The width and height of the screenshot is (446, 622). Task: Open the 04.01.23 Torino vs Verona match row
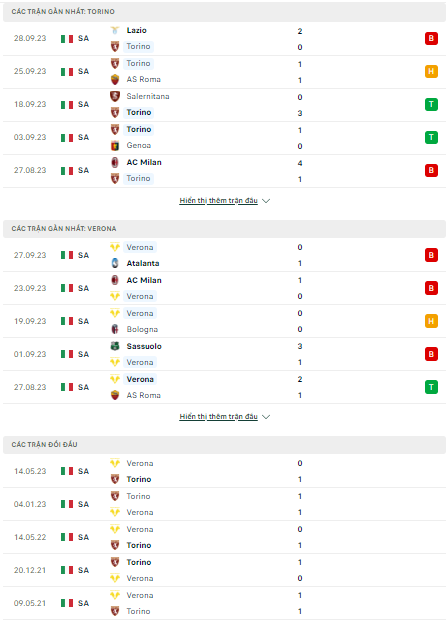click(x=224, y=504)
